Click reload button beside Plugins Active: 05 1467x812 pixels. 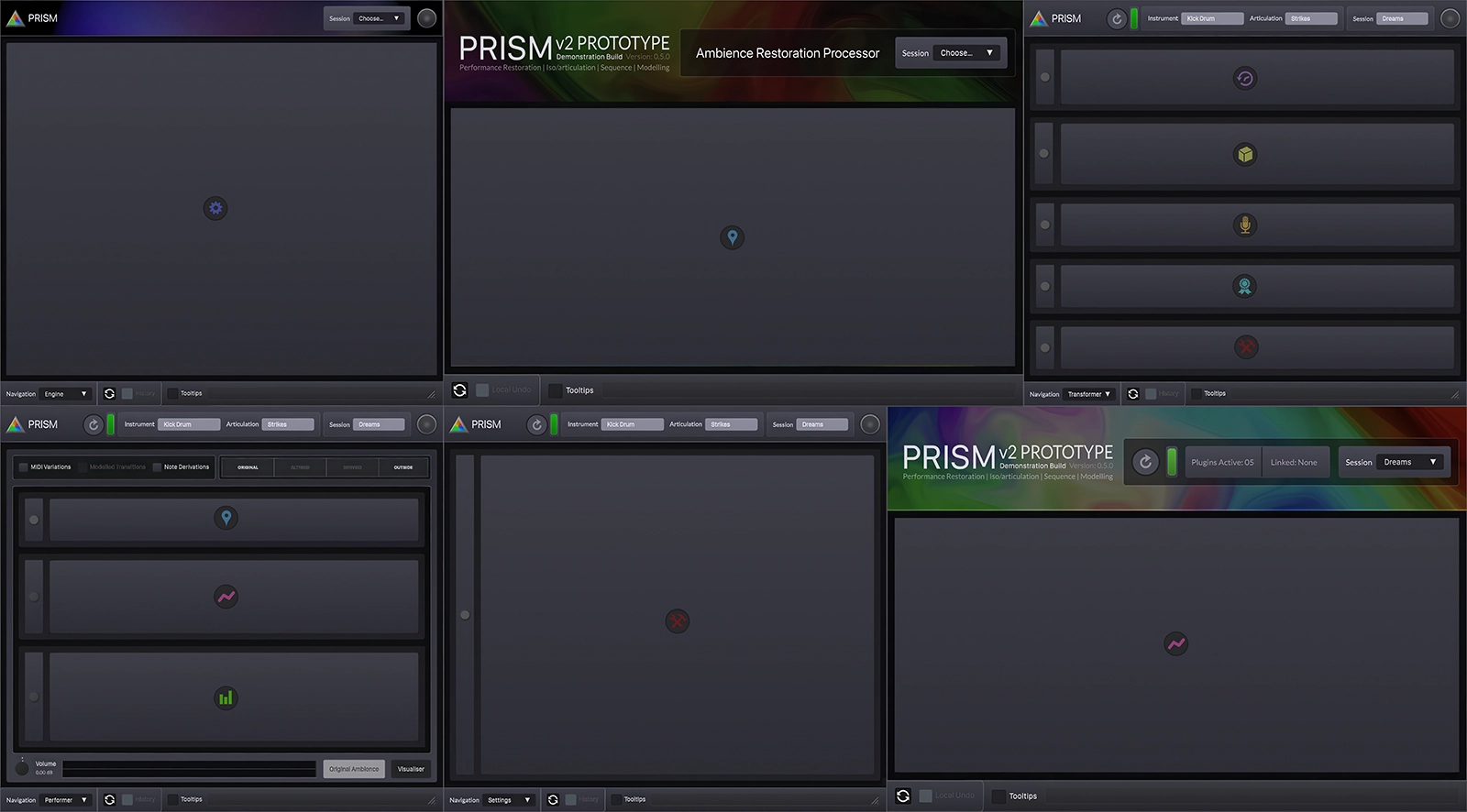[1145, 462]
